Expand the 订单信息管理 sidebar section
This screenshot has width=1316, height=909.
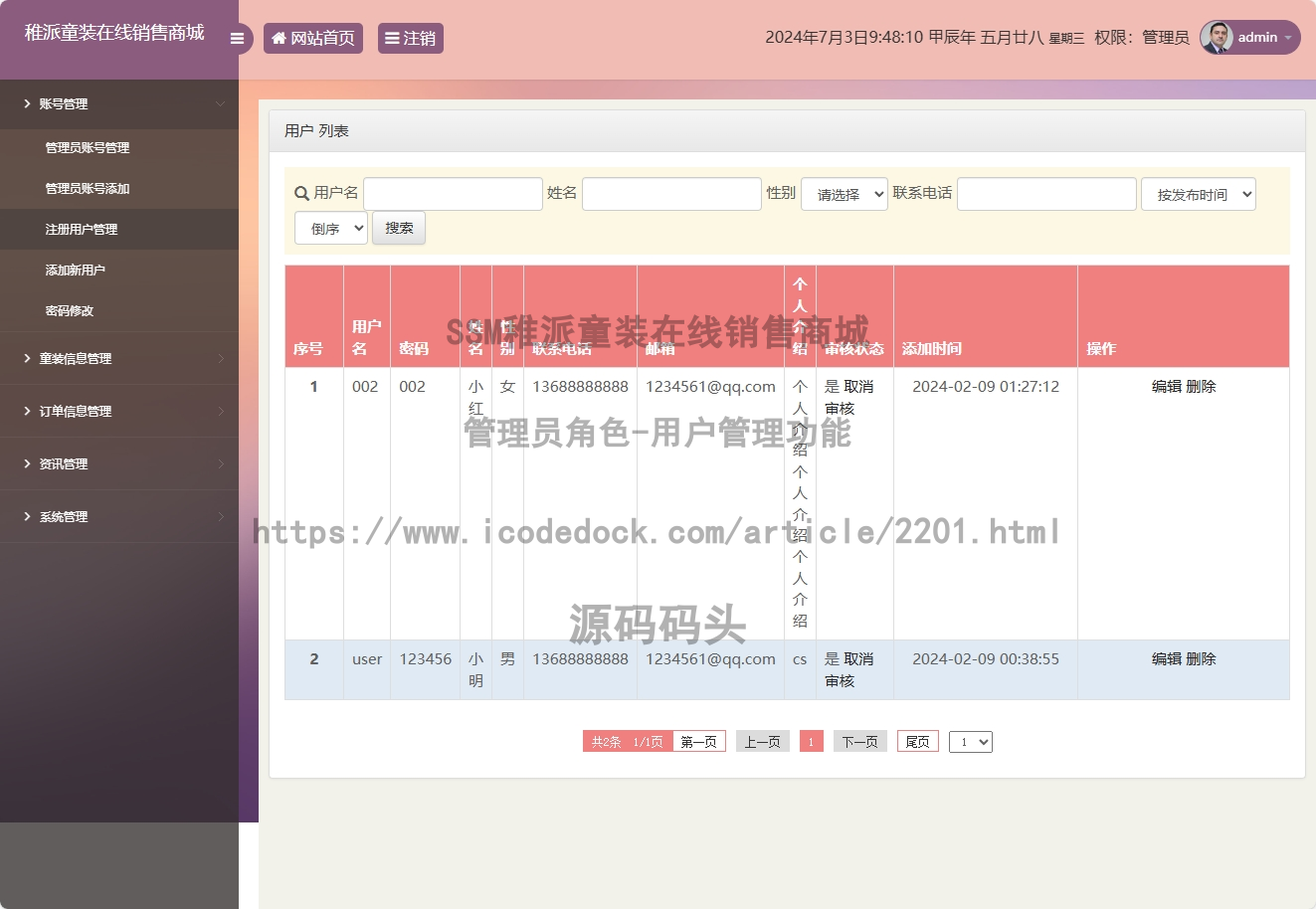pyautogui.click(x=119, y=411)
